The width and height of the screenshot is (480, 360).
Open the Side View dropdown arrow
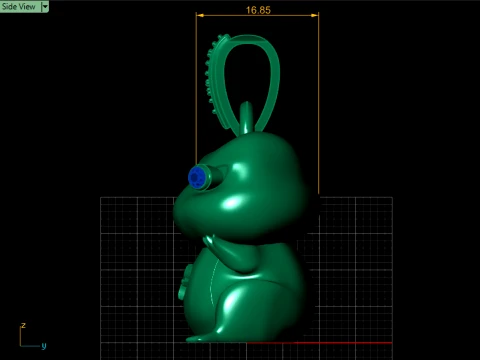[45, 6]
